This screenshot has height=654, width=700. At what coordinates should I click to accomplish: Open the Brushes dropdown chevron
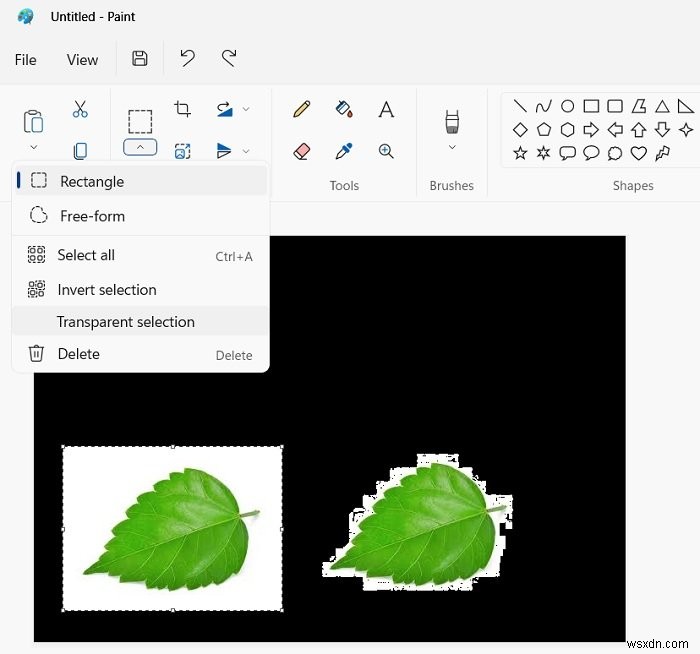[x=452, y=147]
